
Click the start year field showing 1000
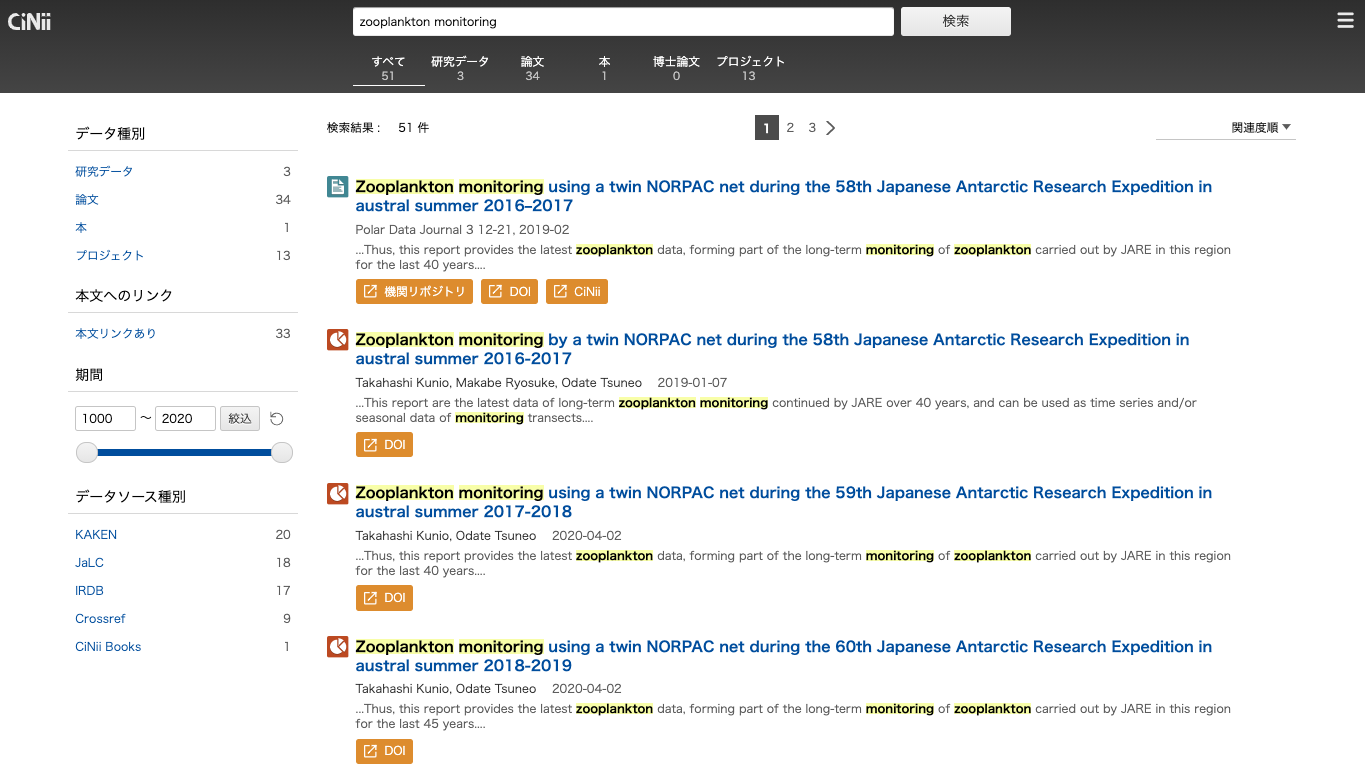pos(105,418)
